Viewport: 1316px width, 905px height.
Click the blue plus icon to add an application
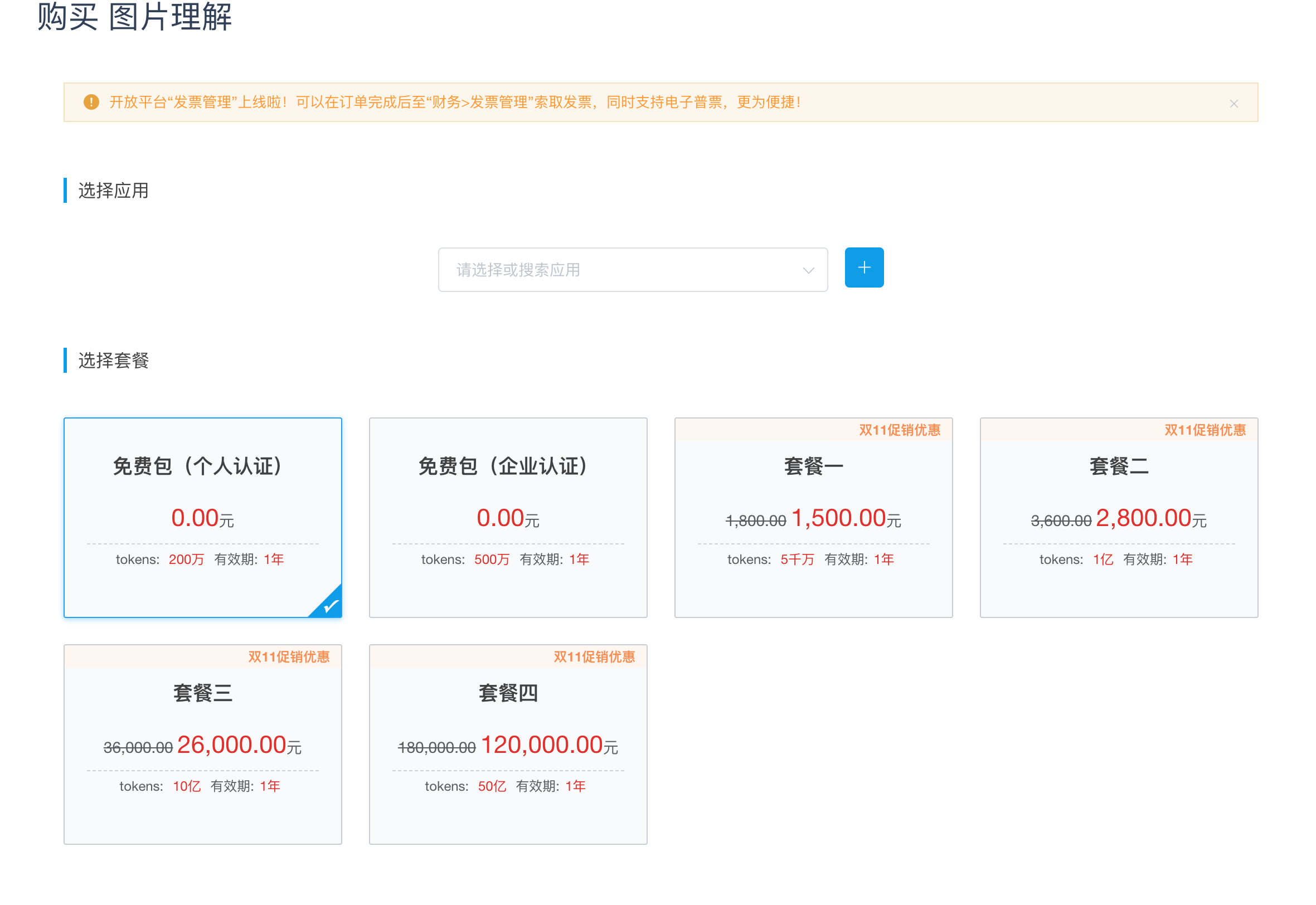(864, 267)
